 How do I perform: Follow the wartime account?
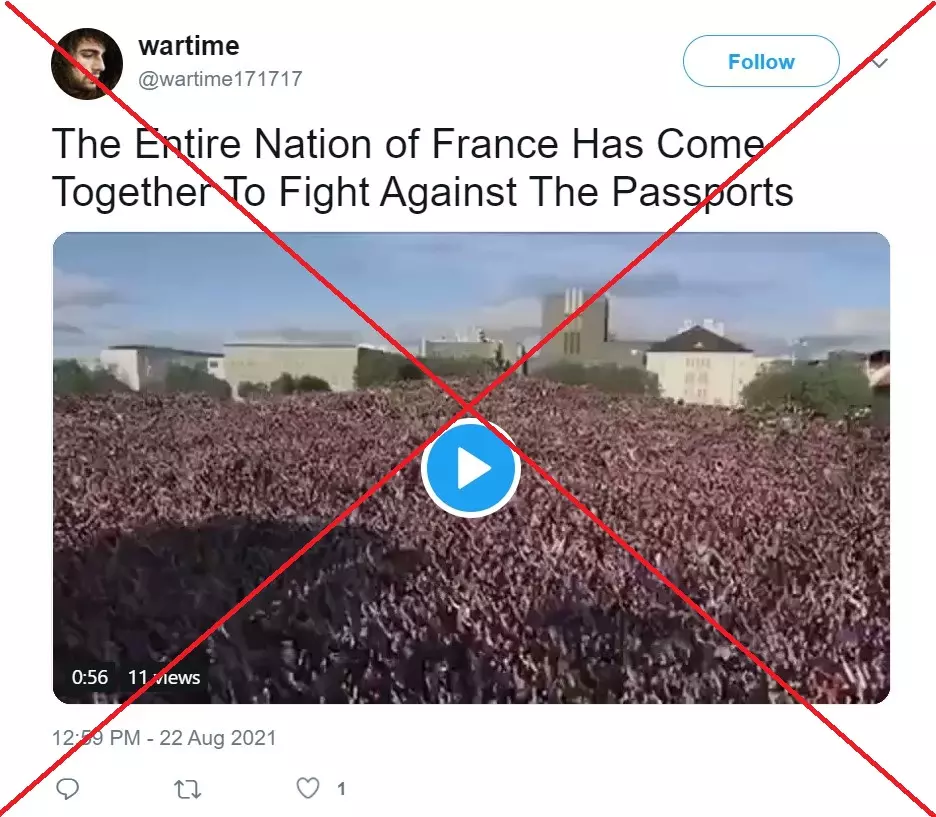(x=761, y=61)
